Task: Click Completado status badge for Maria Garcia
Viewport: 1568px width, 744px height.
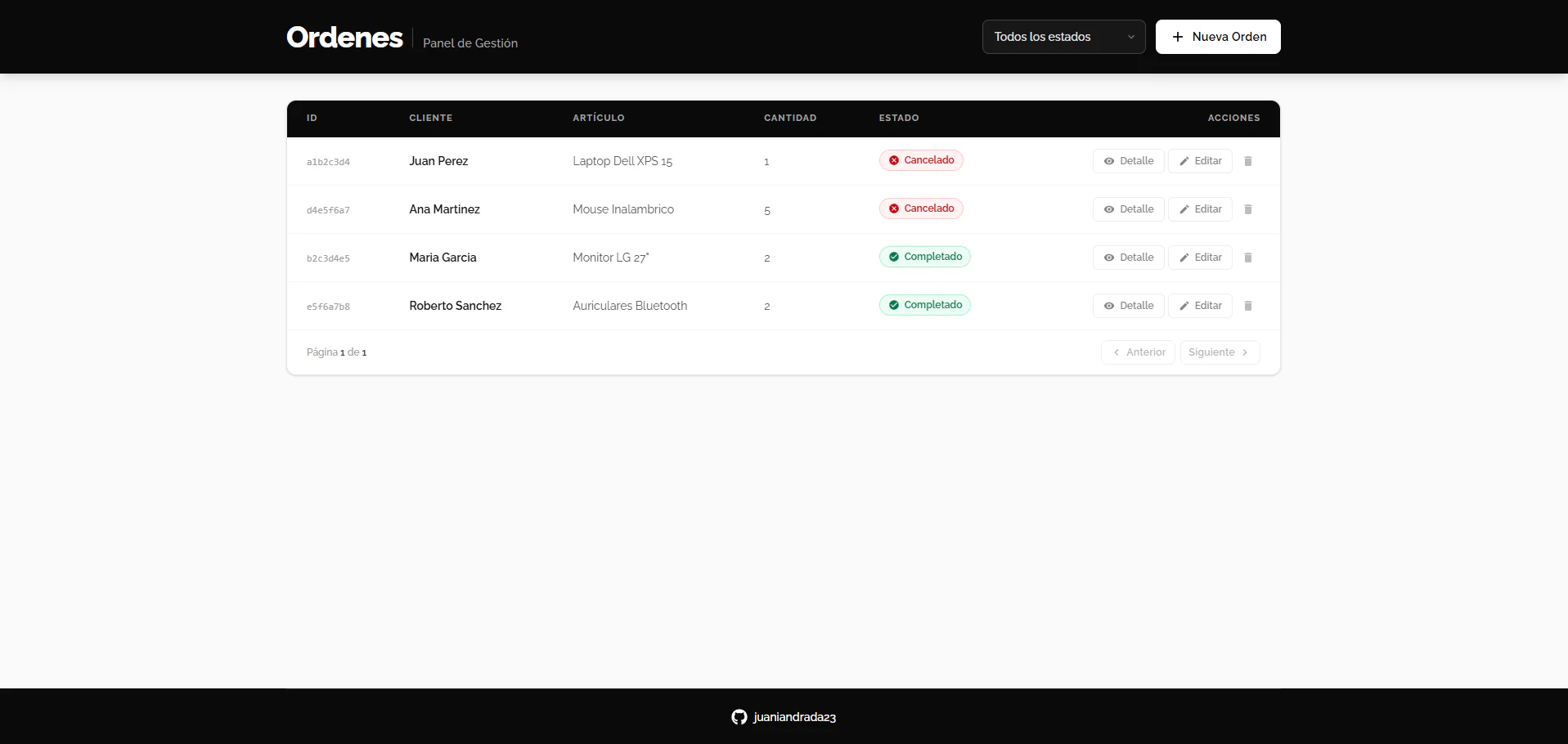Action: tap(924, 257)
